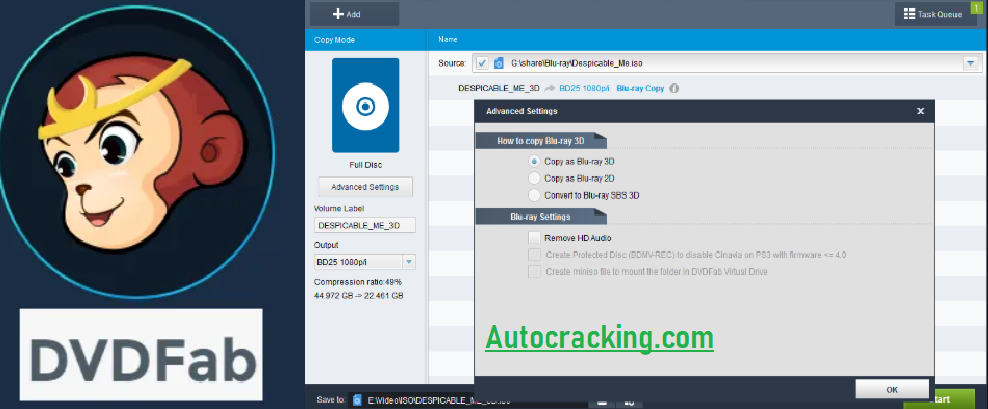The image size is (988, 409).
Task: Click the Name column header
Action: click(447, 40)
